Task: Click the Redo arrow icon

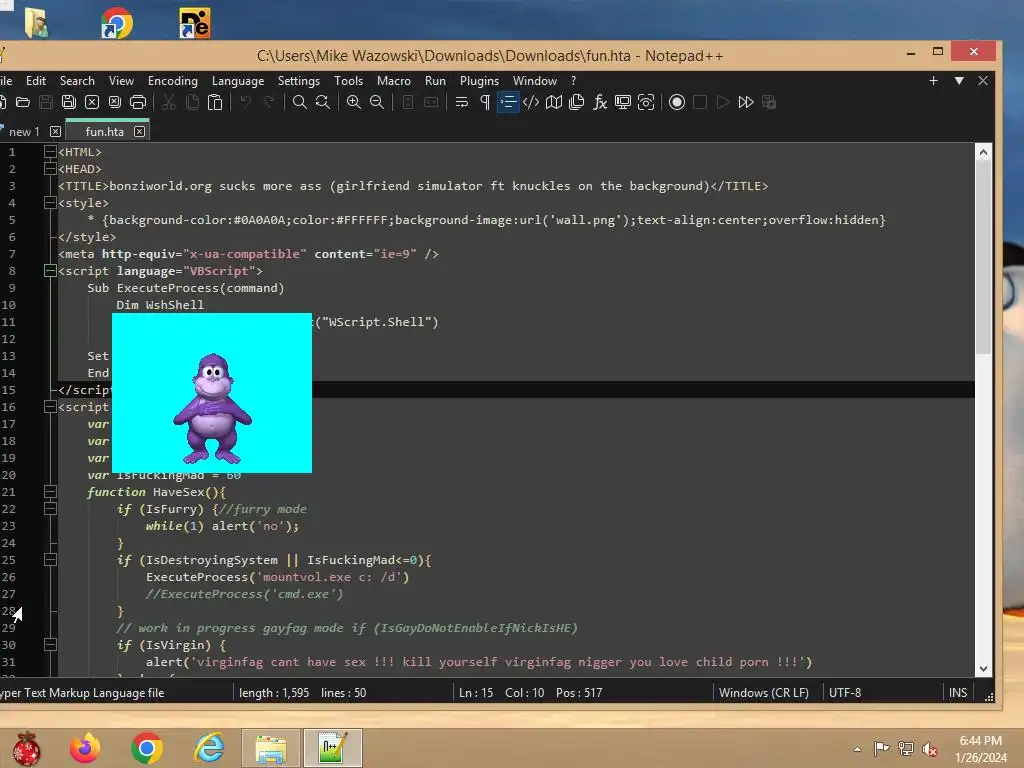Action: 269,102
